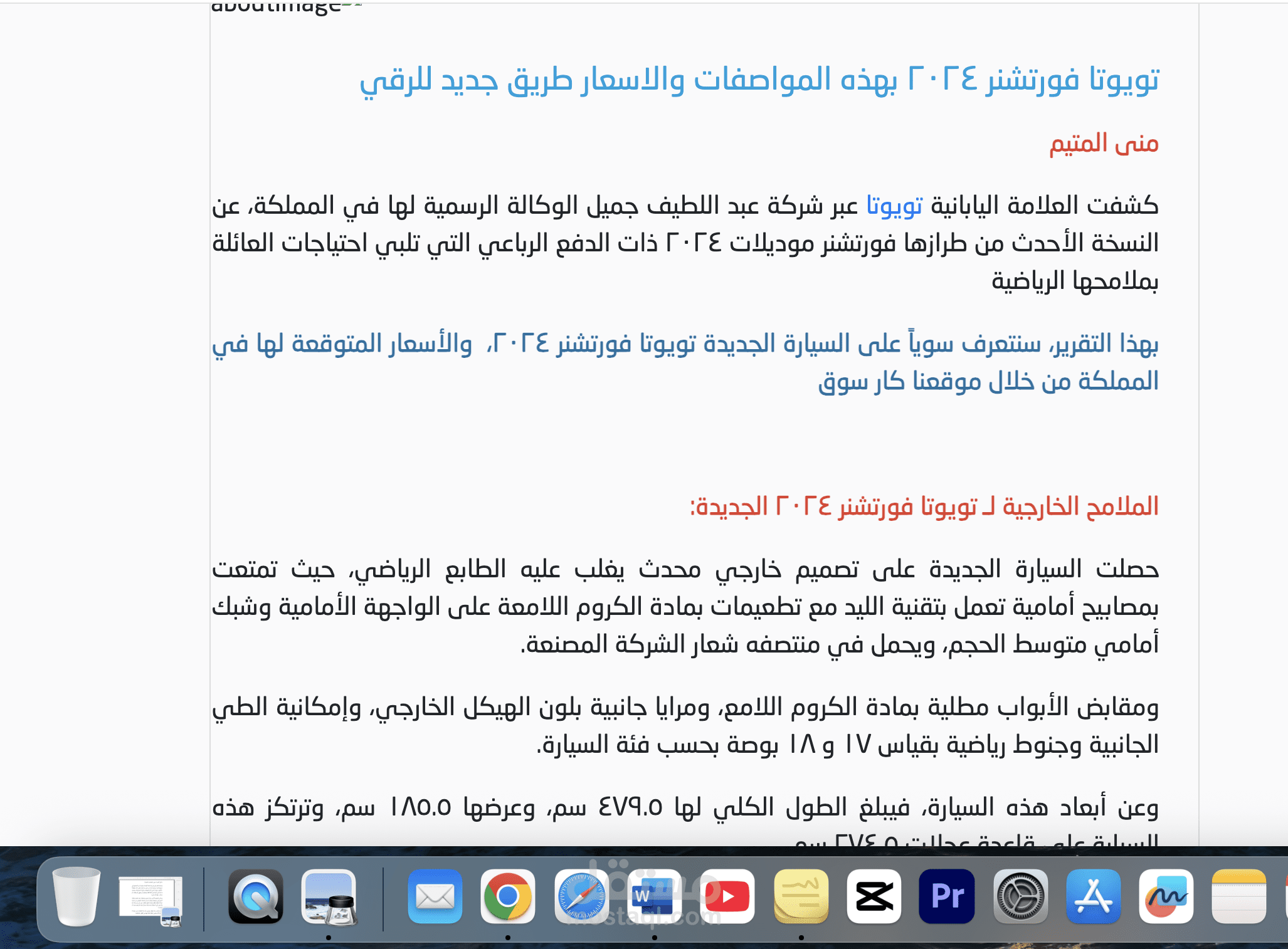Click the red heading الملامح الخارجية لـ تويوتا فورتشنر
This screenshot has height=949, width=1288.
(x=924, y=506)
